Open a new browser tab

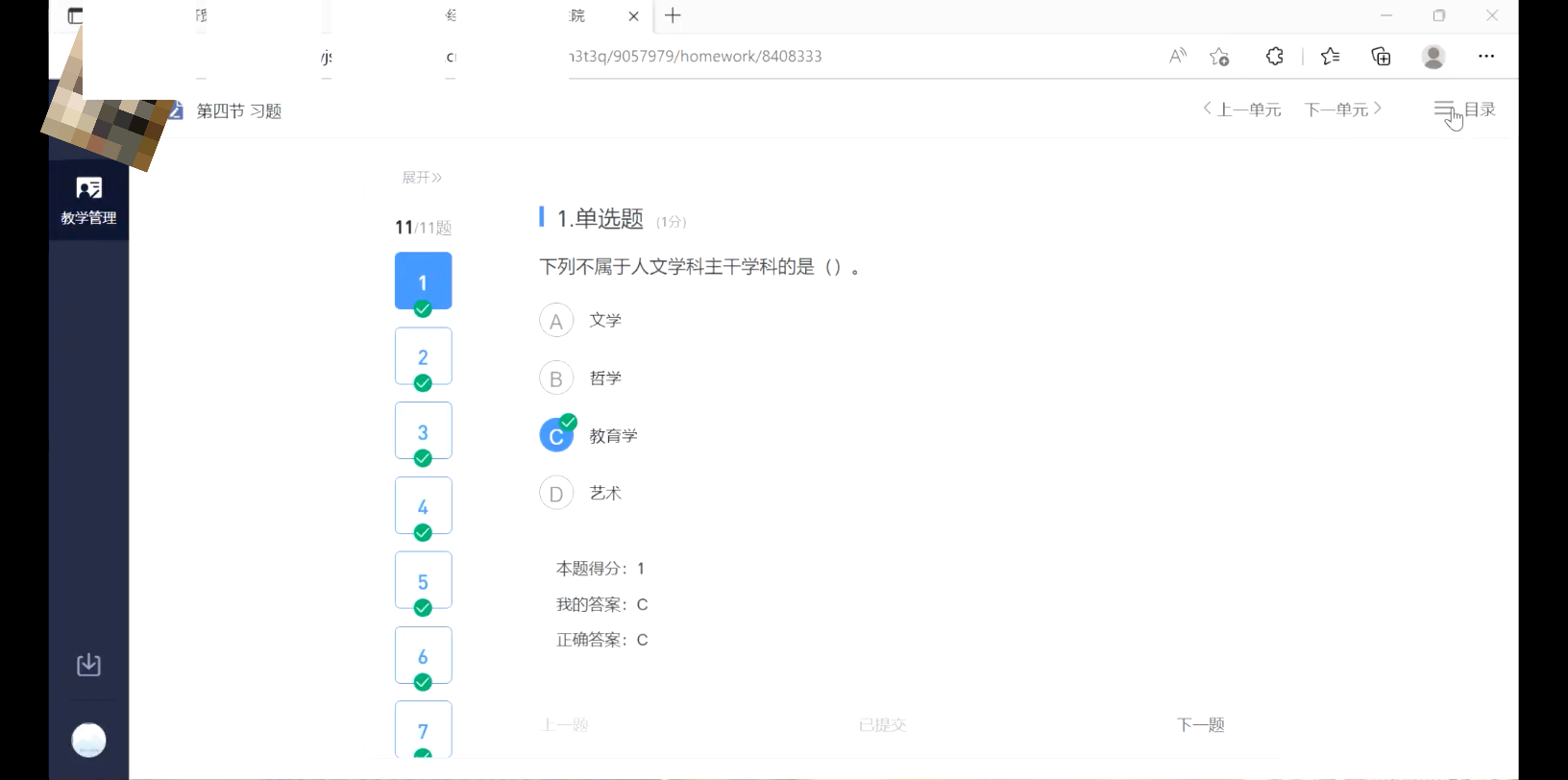(673, 15)
